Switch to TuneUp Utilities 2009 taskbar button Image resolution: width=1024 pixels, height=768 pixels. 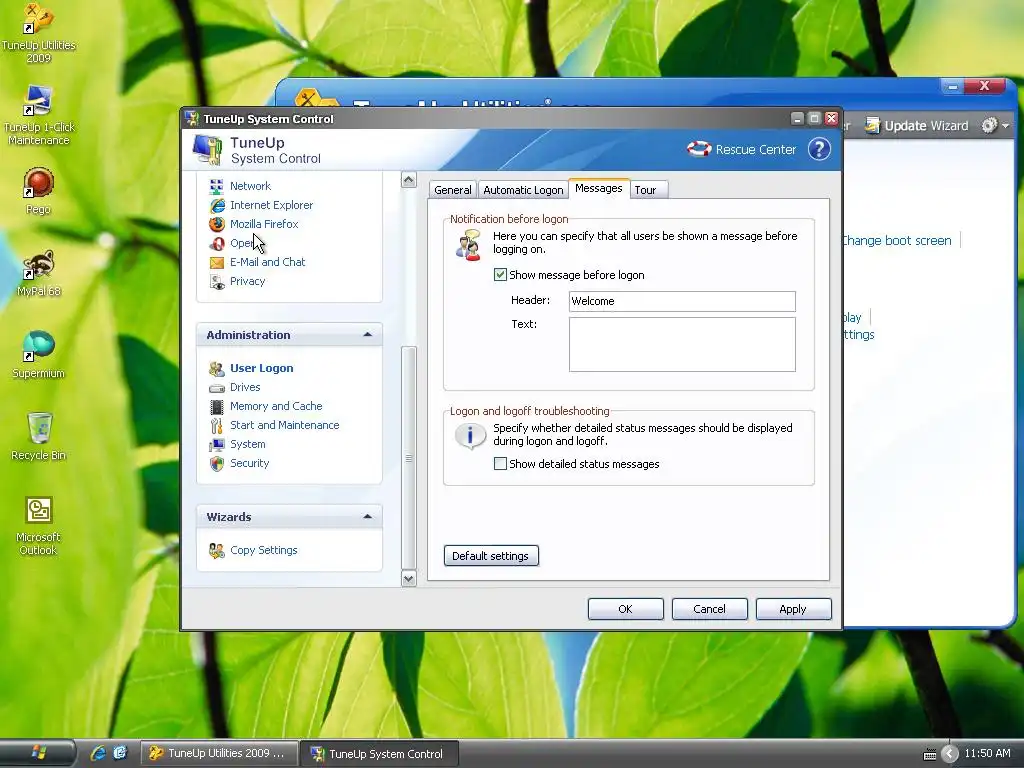coord(219,753)
